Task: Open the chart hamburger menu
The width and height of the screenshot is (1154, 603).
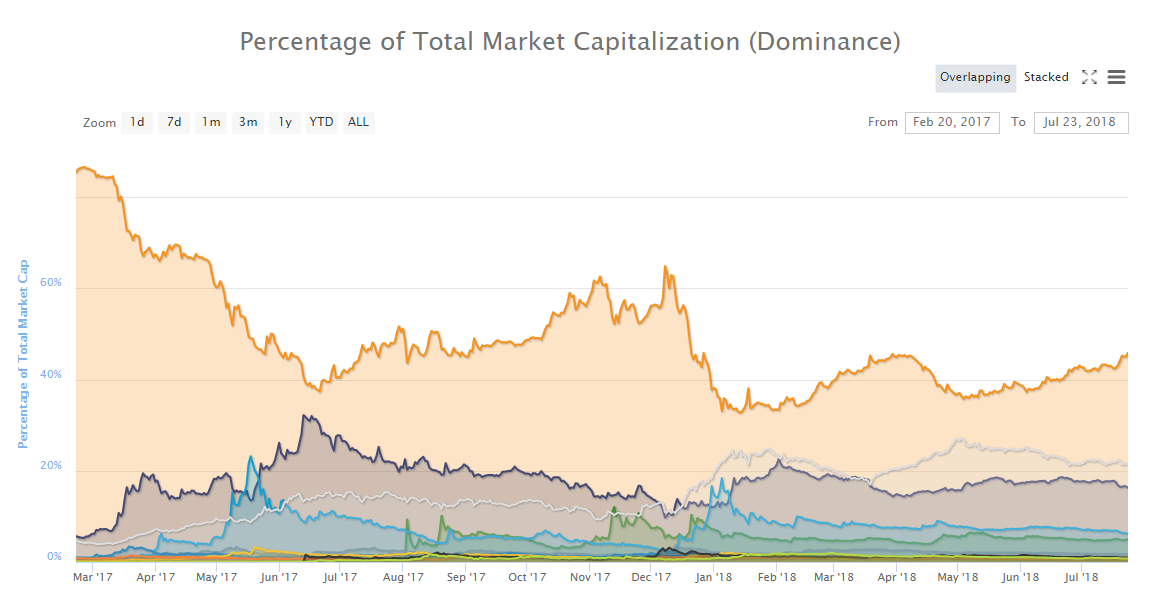Action: tap(1116, 77)
